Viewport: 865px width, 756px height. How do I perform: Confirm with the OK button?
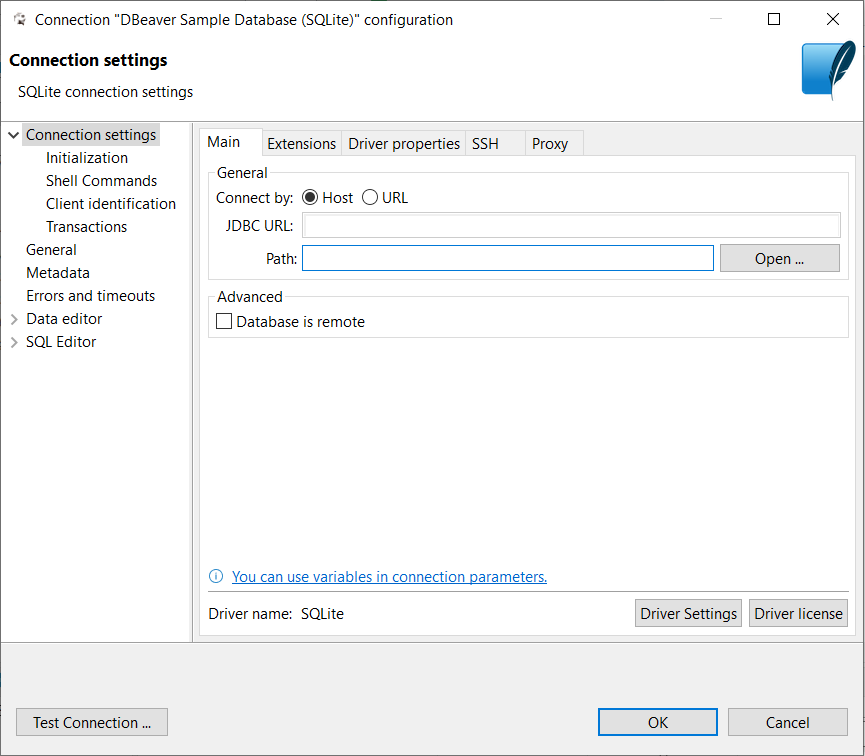pyautogui.click(x=658, y=722)
